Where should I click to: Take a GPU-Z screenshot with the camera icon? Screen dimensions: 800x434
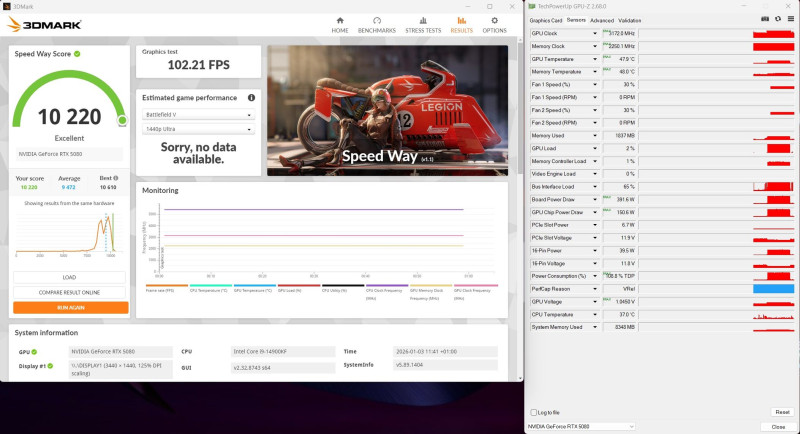coord(765,19)
